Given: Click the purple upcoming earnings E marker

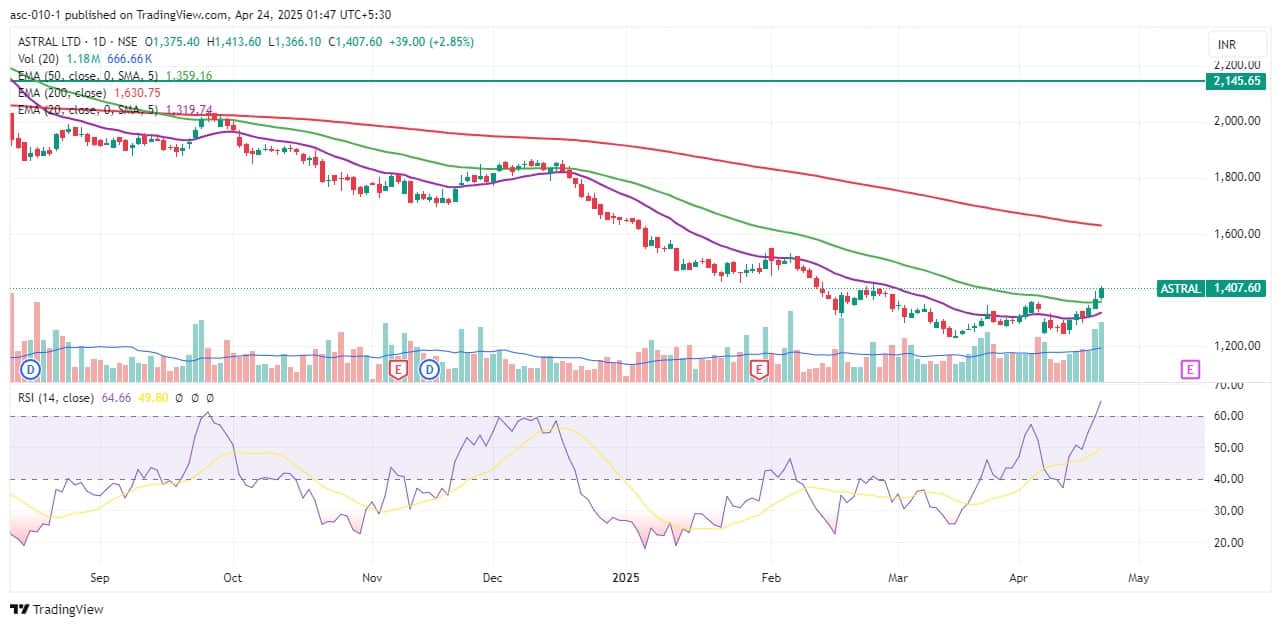Looking at the screenshot, I should click(1190, 370).
